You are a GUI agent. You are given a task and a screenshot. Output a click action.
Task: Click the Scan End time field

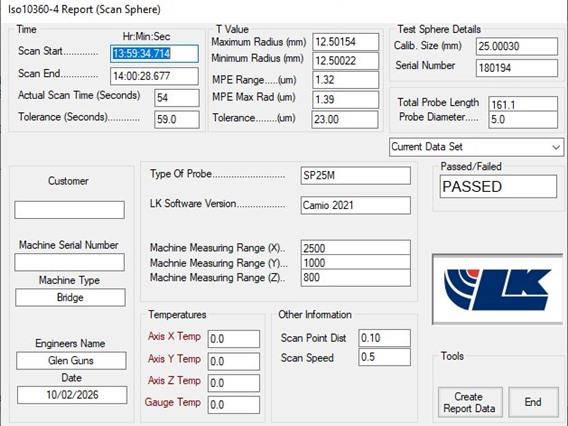pyautogui.click(x=154, y=76)
